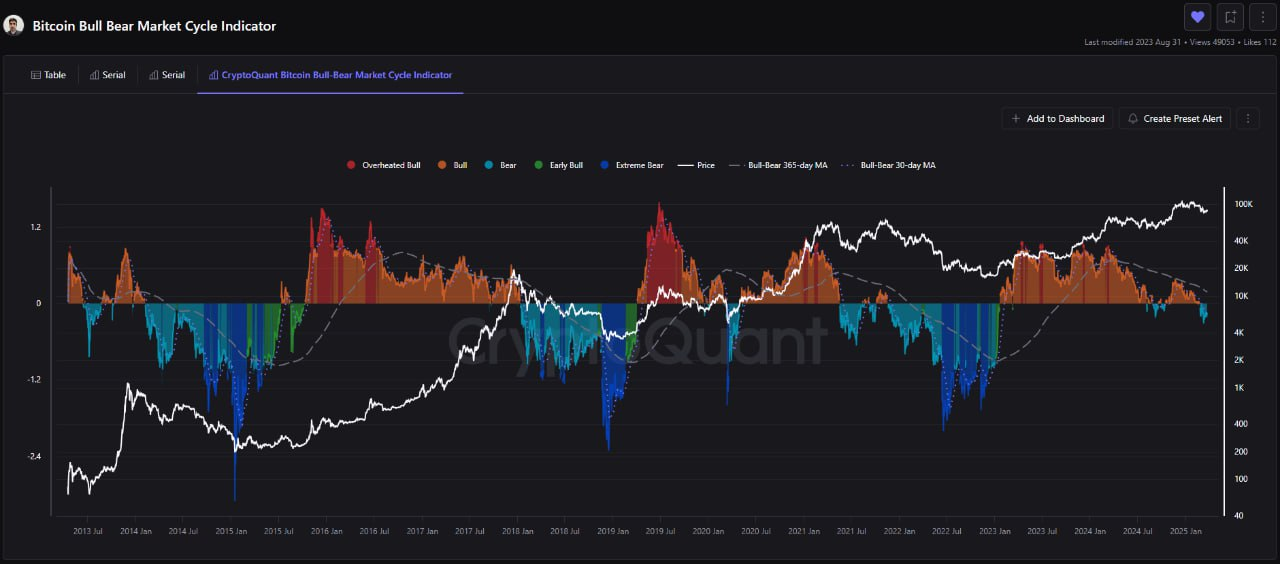The width and height of the screenshot is (1280, 564).
Task: Click the author avatar beside the title
Action: (14, 25)
